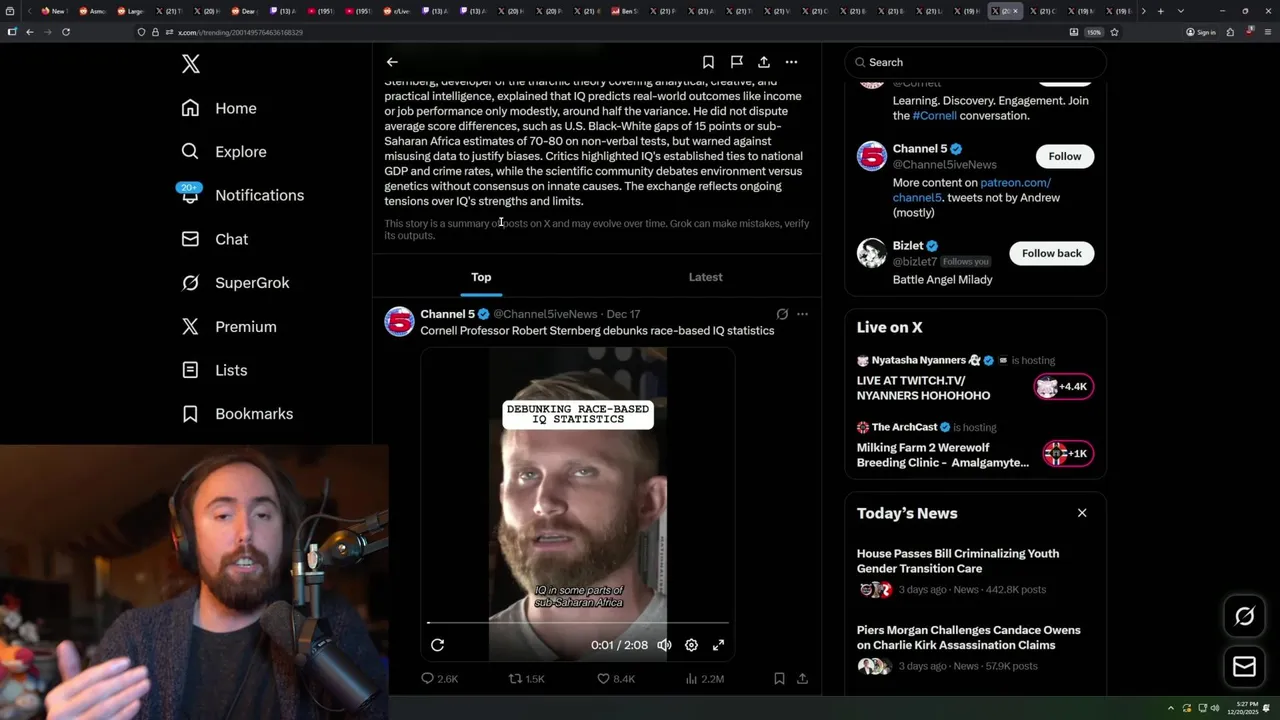Click the 150% zoom level indicator
The image size is (1280, 720).
[x=1094, y=32]
